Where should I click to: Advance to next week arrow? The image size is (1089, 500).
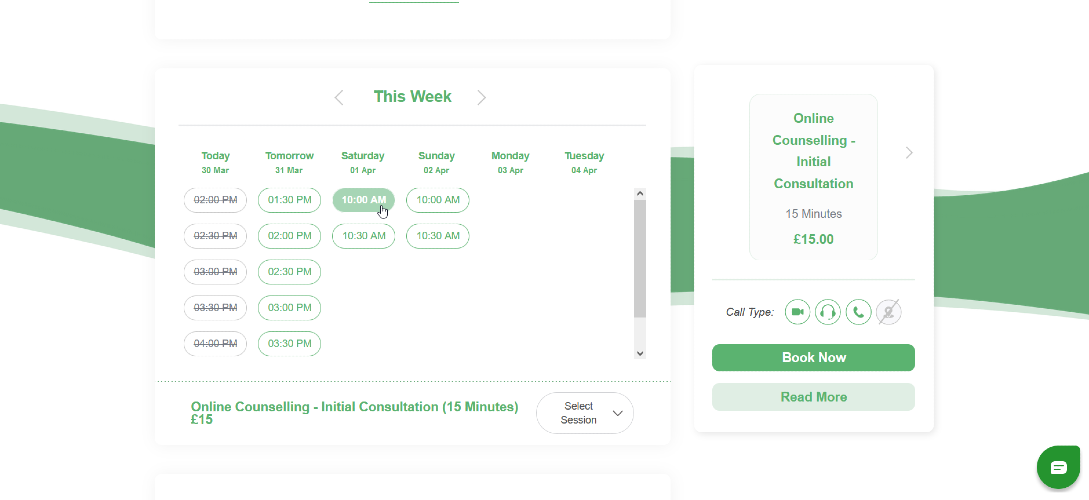[x=481, y=97]
